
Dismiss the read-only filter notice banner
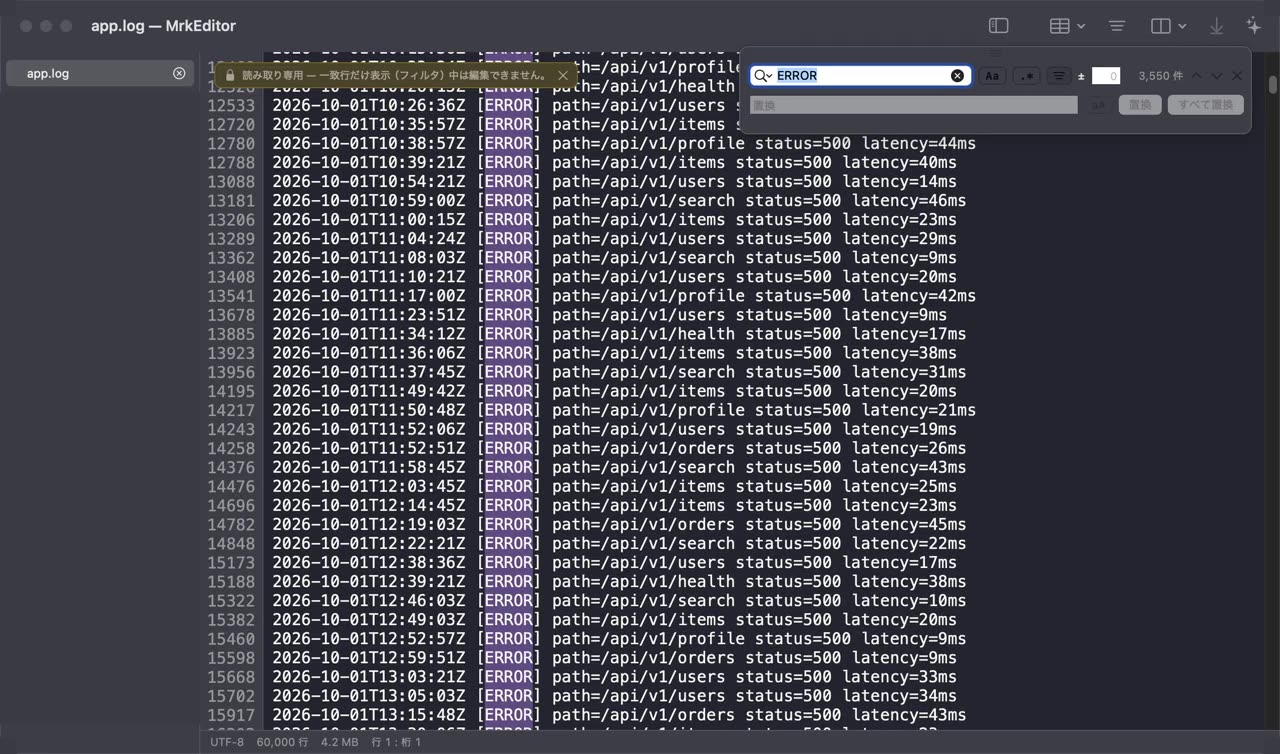(563, 75)
